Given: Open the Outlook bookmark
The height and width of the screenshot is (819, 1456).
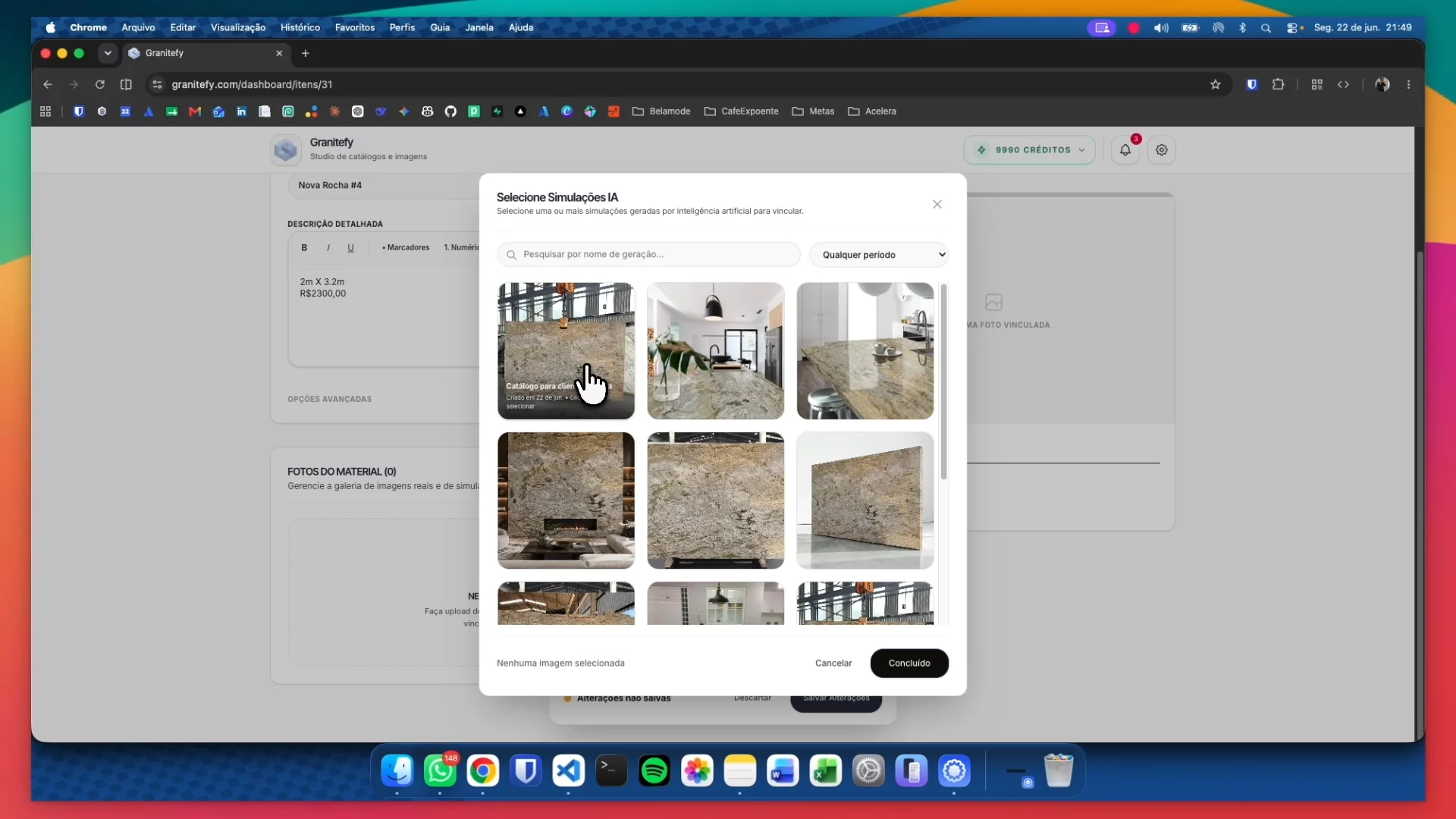Looking at the screenshot, I should (218, 111).
